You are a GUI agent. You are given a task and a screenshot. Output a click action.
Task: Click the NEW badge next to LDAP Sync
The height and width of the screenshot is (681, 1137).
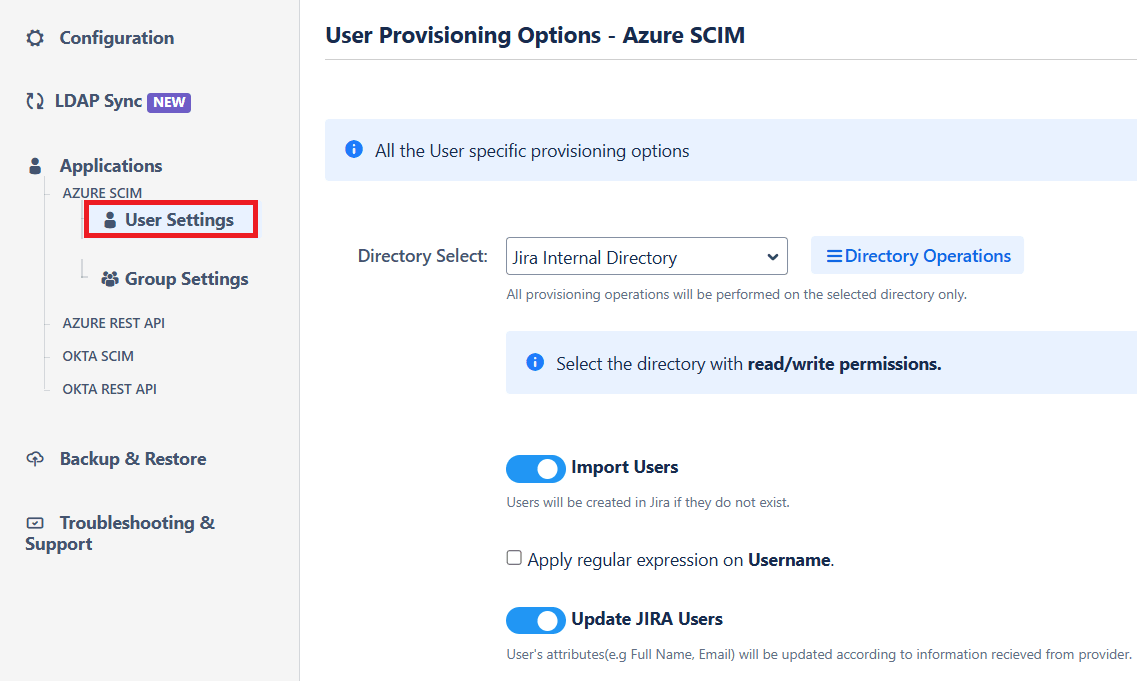(169, 102)
